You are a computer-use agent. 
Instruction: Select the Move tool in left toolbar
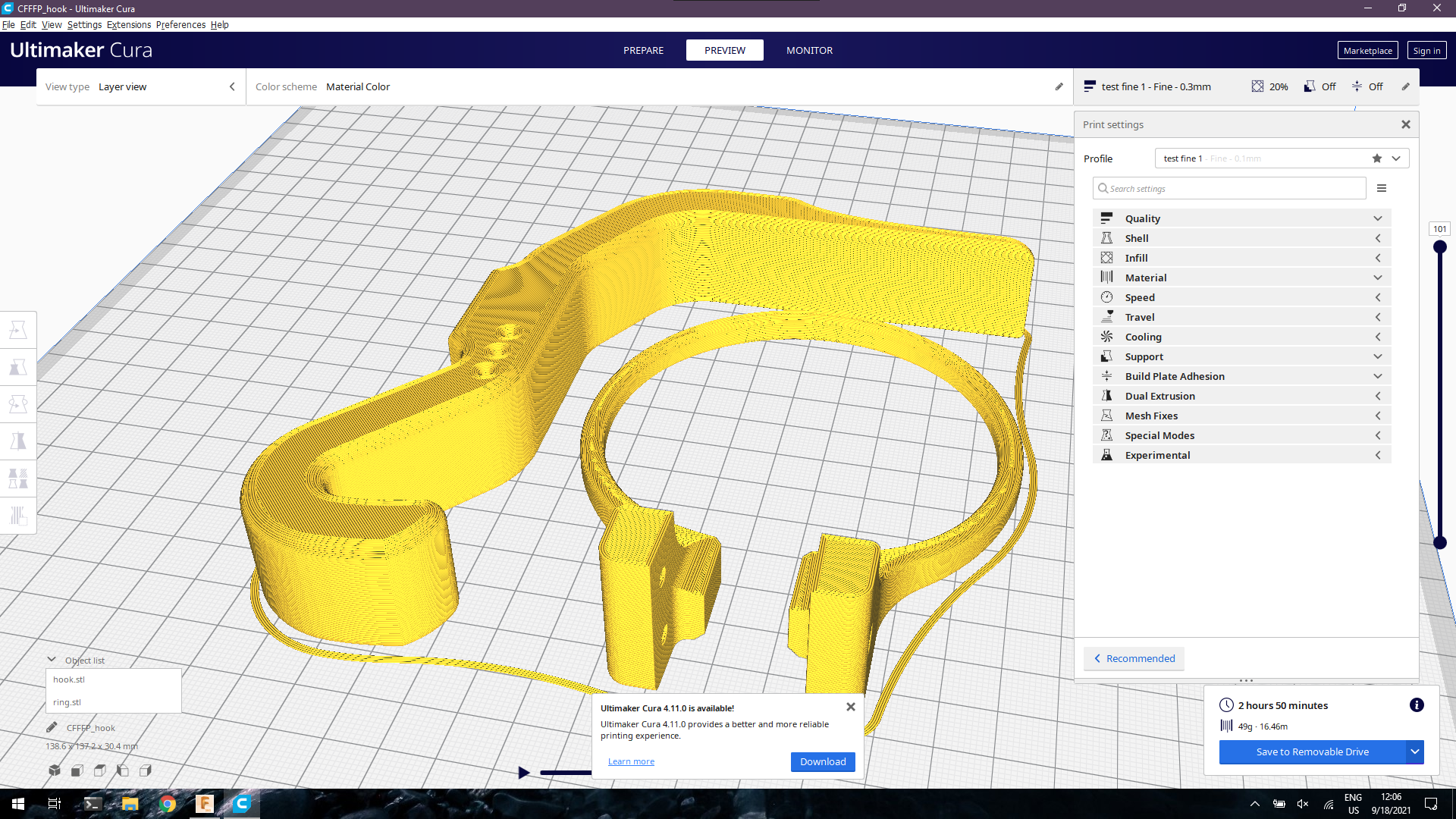pos(18,330)
